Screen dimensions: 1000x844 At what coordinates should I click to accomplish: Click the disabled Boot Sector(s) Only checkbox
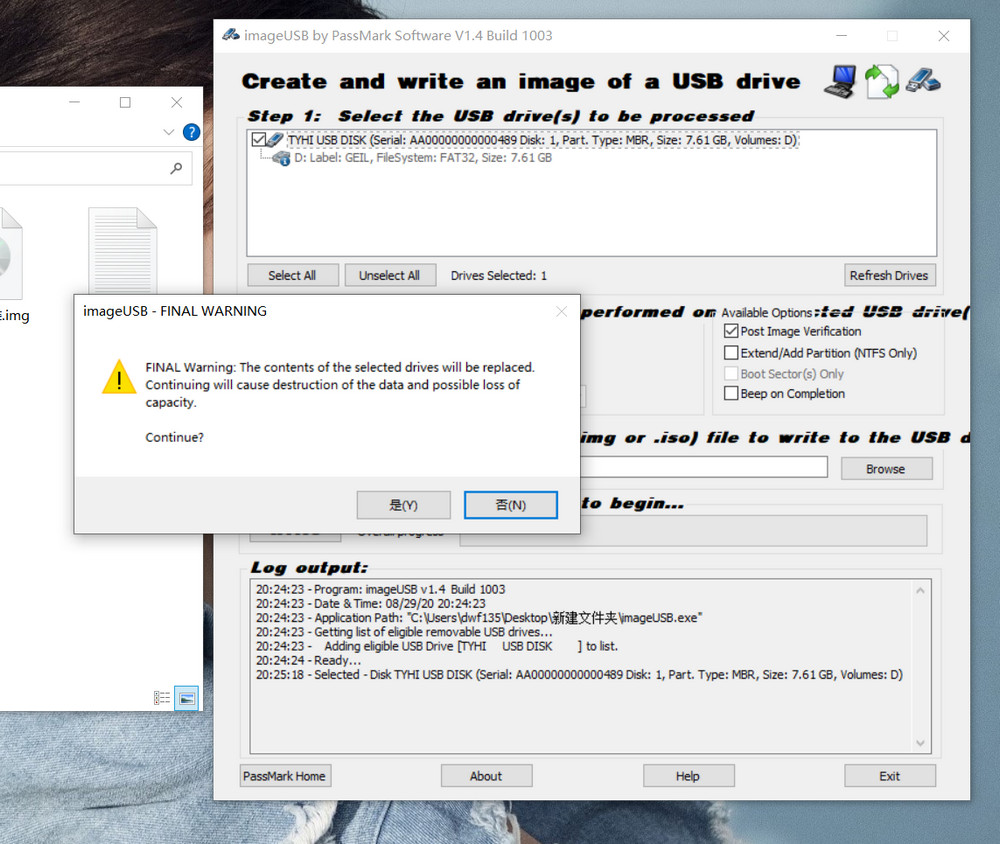click(x=731, y=373)
